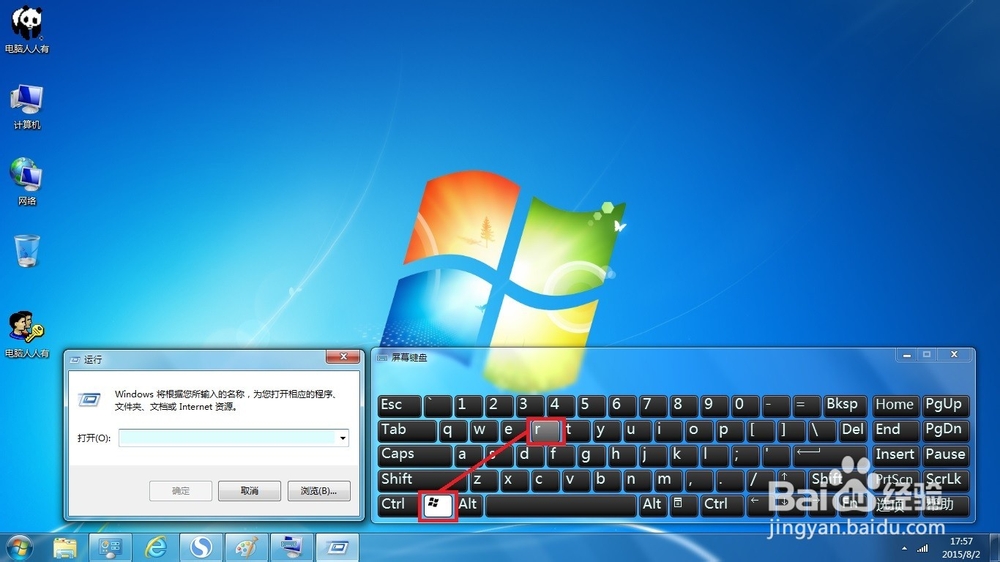
Task: Open the 网络 desktop icon
Action: [x=27, y=181]
